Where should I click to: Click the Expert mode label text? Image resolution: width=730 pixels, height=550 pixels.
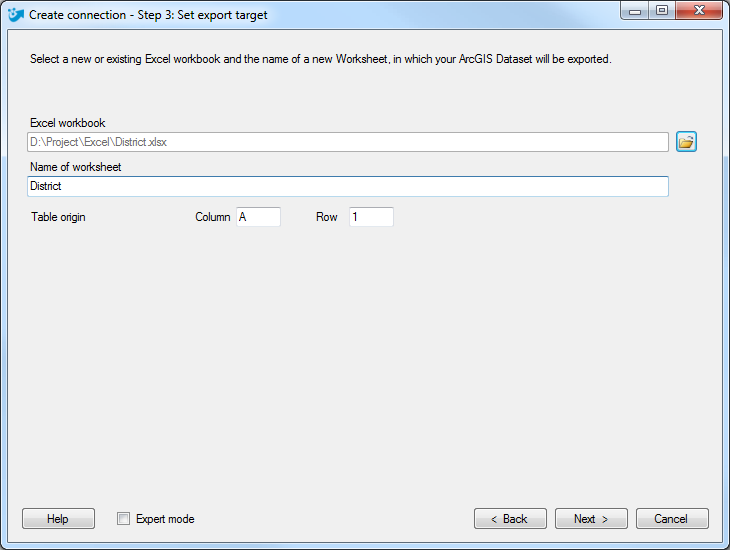(165, 519)
